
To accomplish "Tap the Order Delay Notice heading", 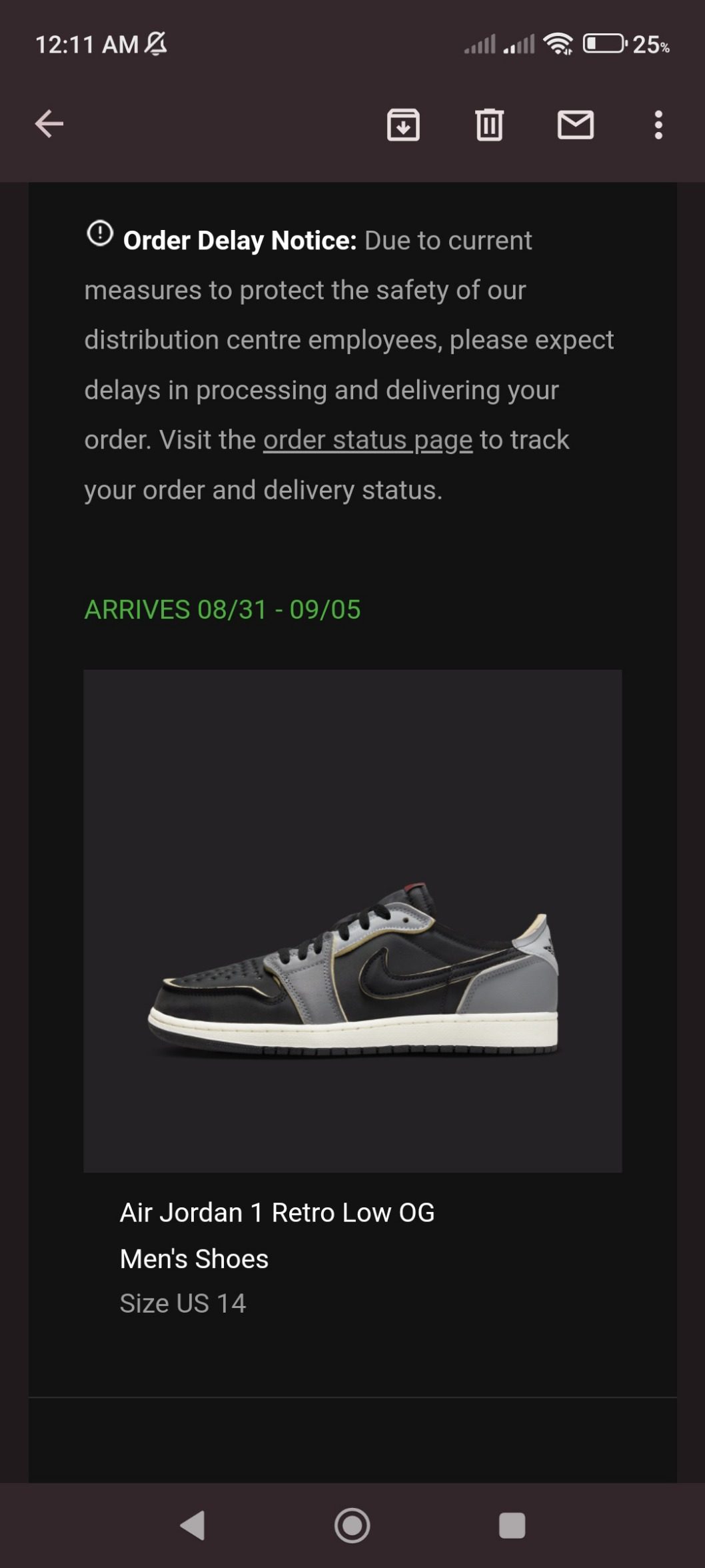I will pos(240,241).
